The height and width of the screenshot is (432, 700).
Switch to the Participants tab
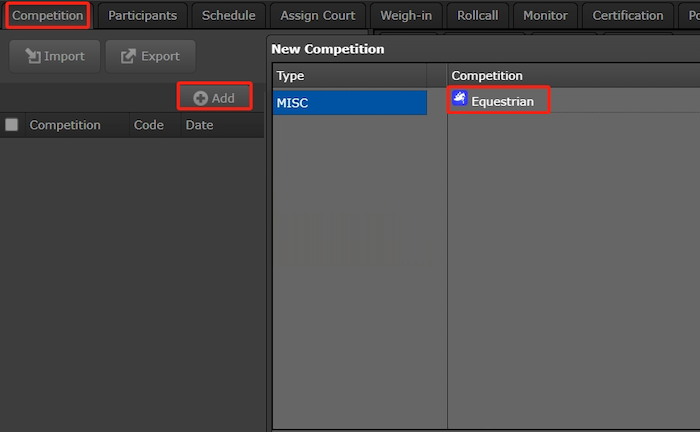[x=142, y=15]
